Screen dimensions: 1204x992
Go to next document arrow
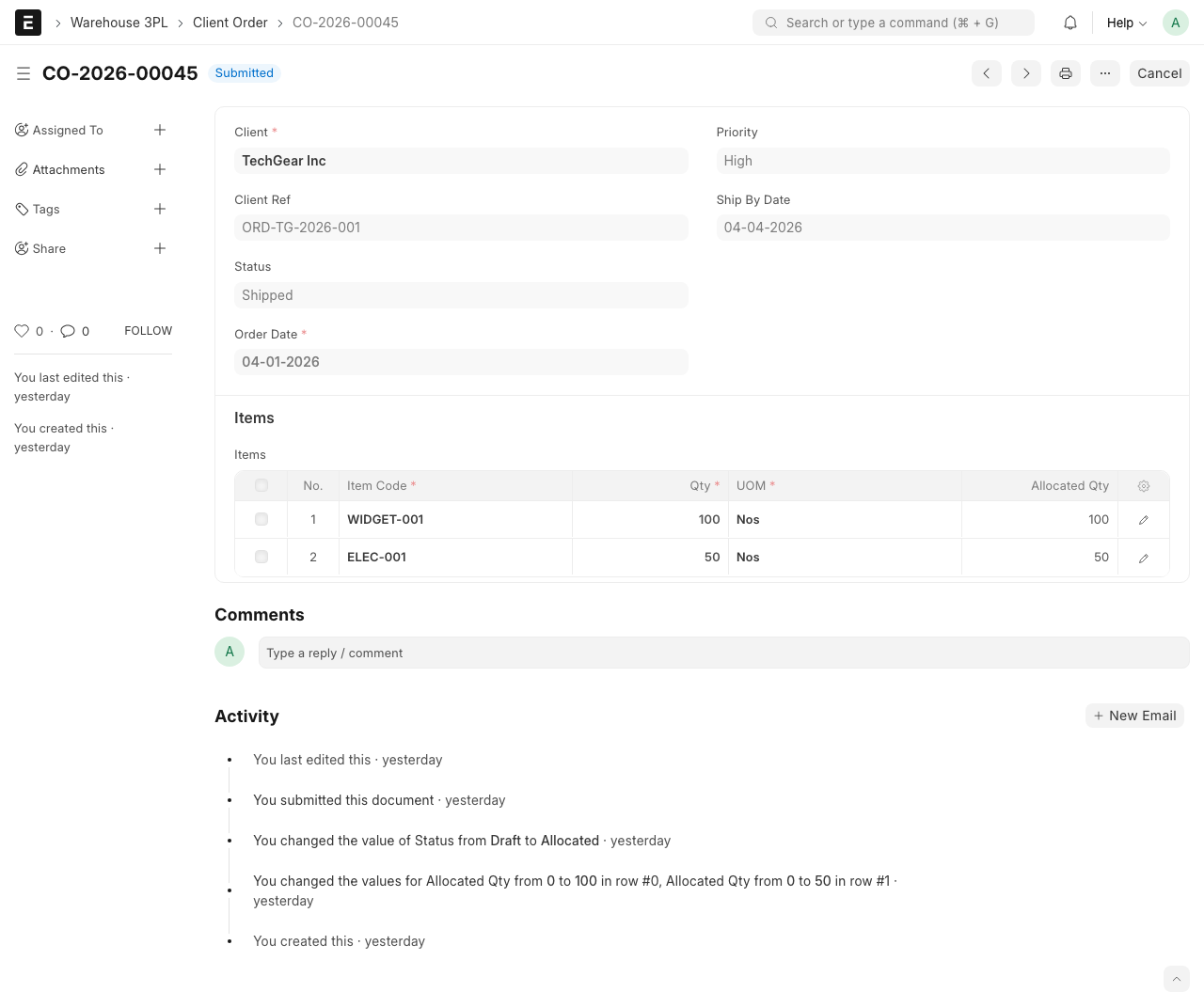(x=1026, y=73)
